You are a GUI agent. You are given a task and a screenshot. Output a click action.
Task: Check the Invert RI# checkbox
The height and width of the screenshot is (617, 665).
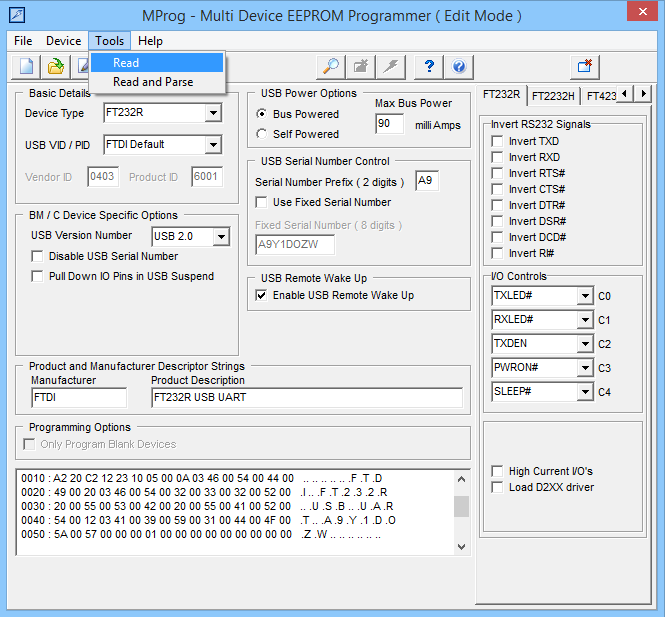[497, 253]
